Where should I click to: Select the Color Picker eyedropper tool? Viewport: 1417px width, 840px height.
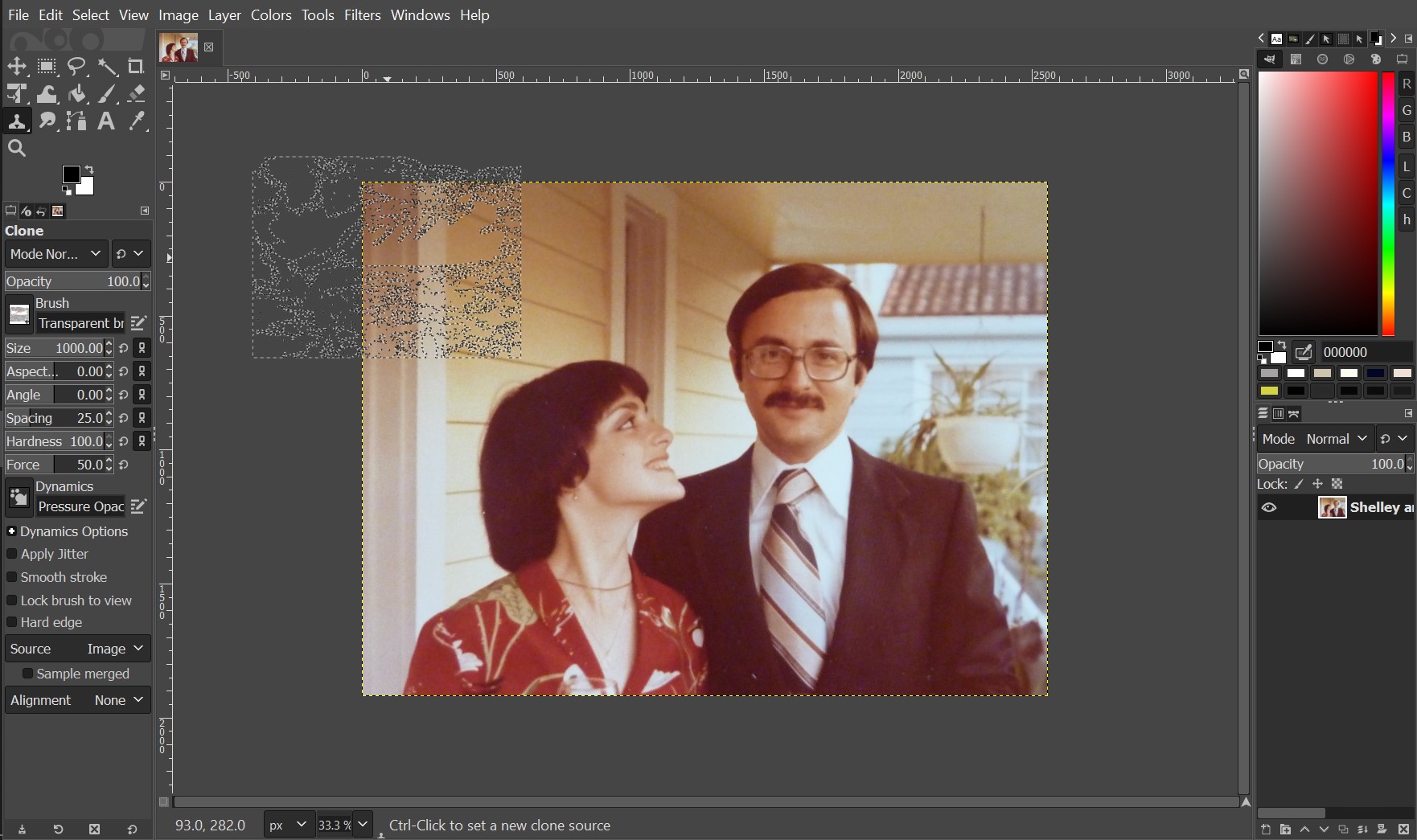(x=136, y=121)
